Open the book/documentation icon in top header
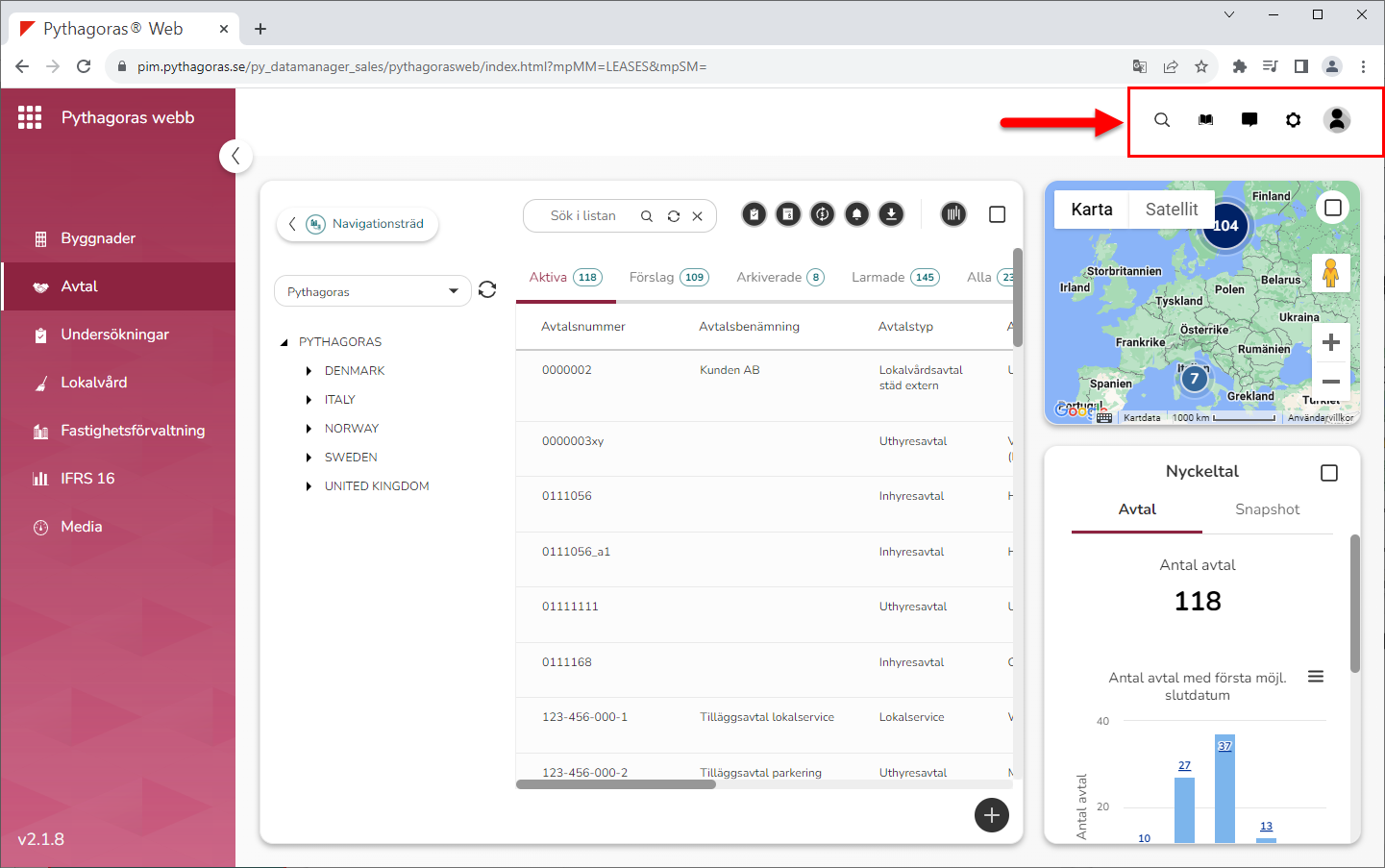The width and height of the screenshot is (1385, 868). (1205, 120)
